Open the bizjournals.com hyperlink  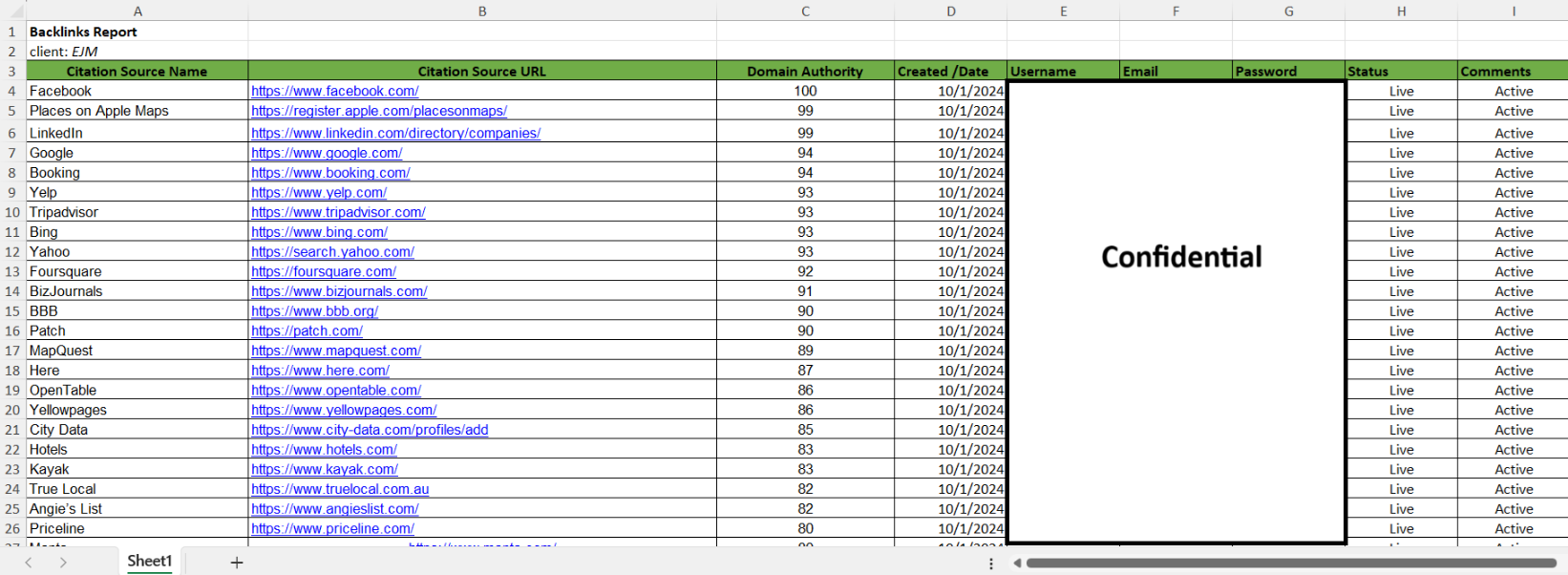339,292
